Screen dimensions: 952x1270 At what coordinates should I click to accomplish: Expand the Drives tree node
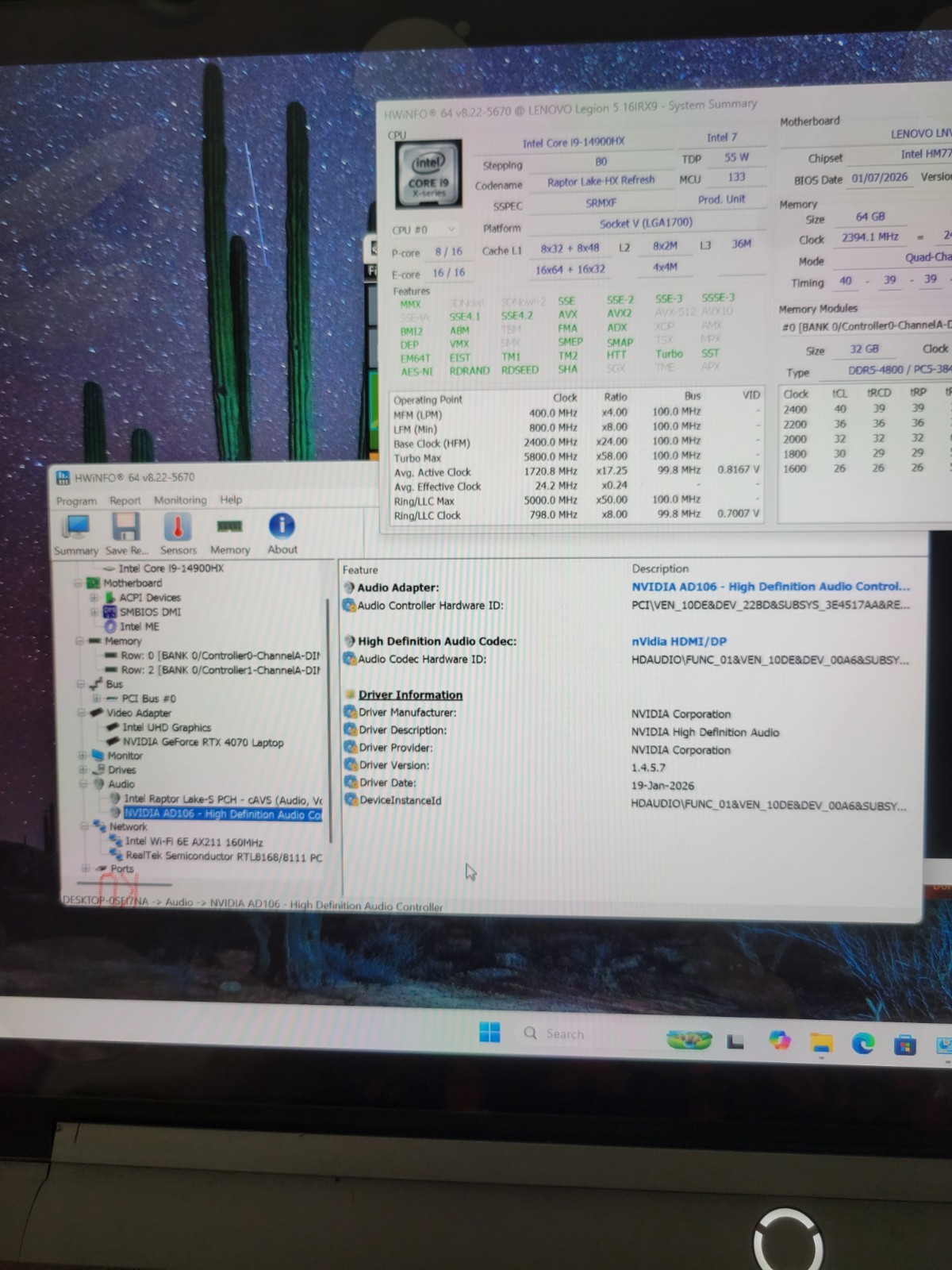point(82,770)
